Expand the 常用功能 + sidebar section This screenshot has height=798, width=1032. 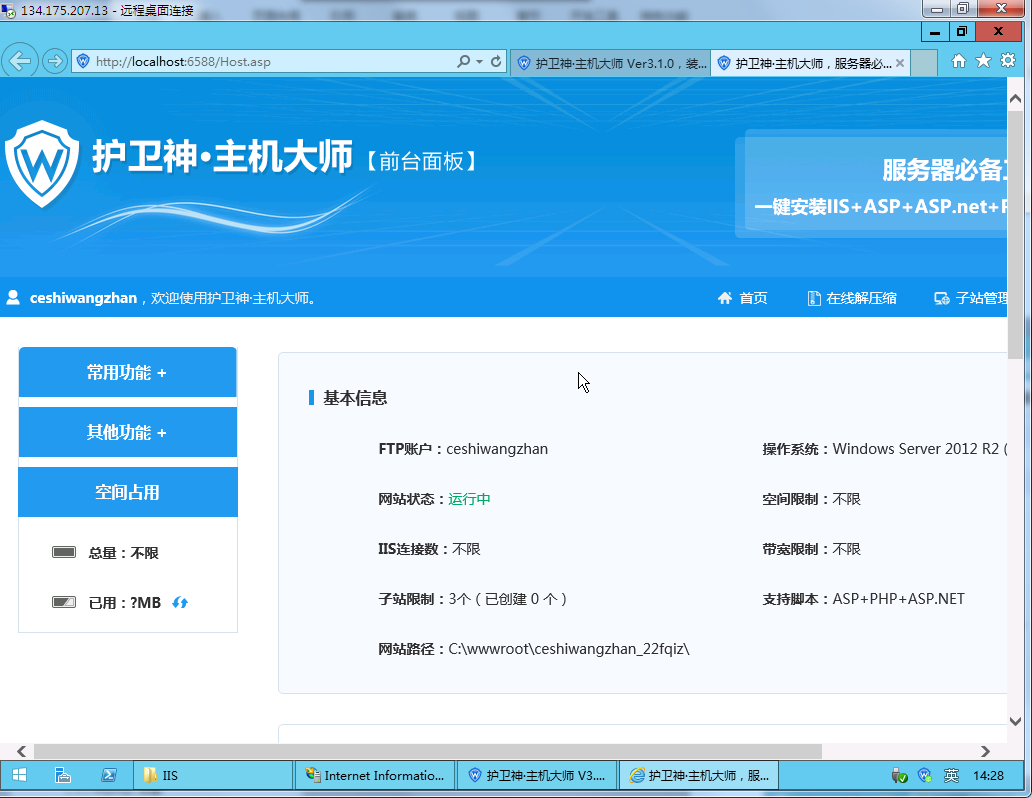pyautogui.click(x=128, y=372)
